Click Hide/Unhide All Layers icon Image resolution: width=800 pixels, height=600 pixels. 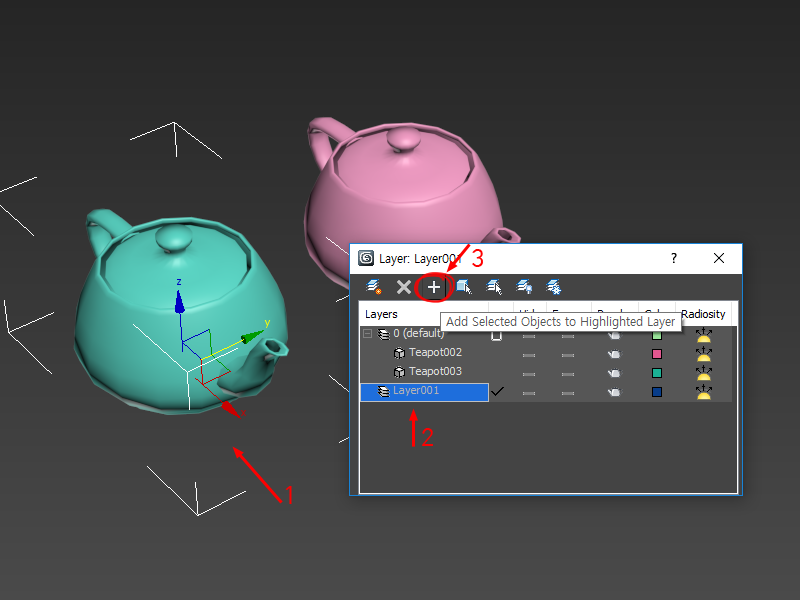coord(524,287)
